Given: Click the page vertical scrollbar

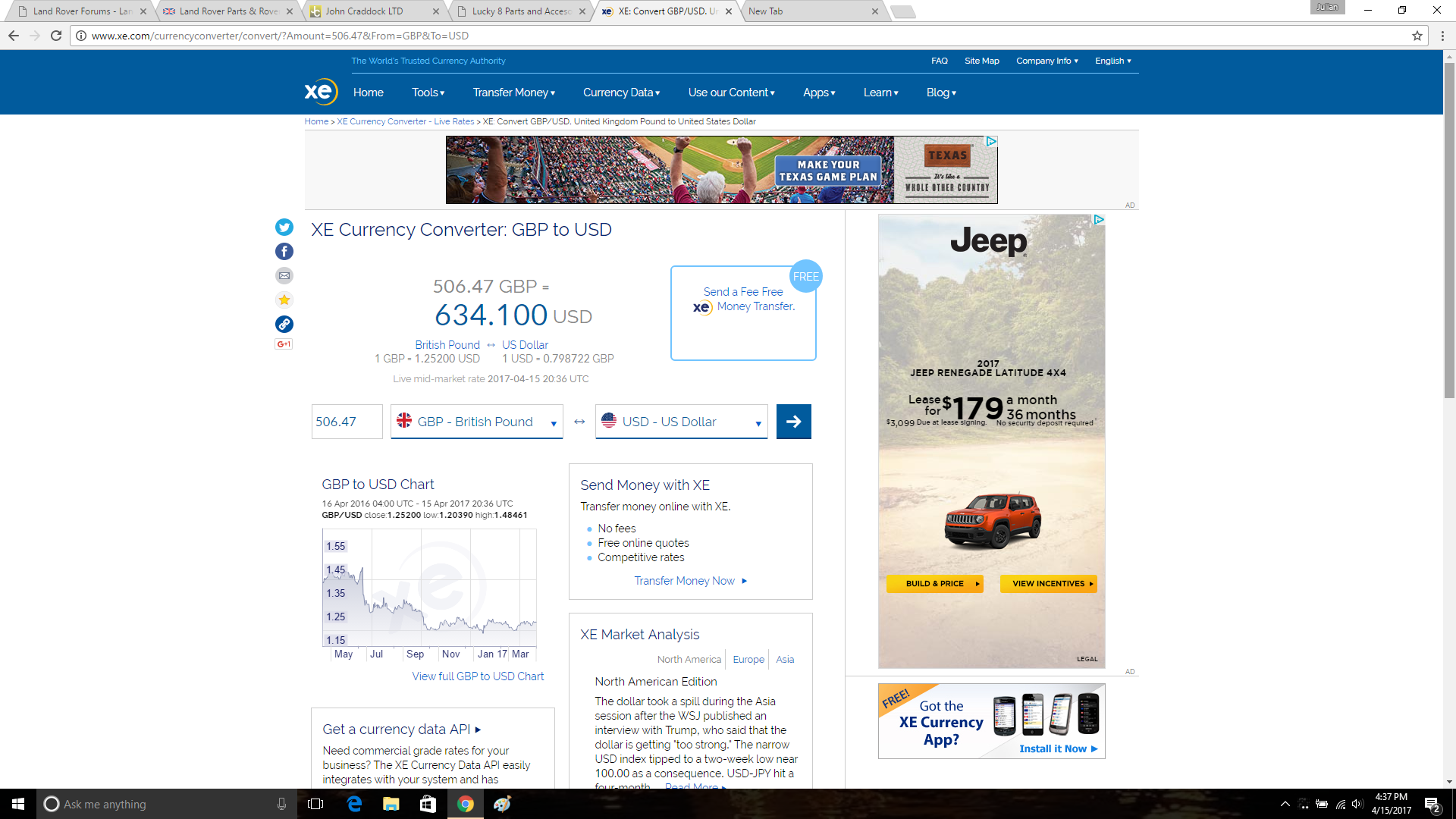Looking at the screenshot, I should pyautogui.click(x=1449, y=227).
